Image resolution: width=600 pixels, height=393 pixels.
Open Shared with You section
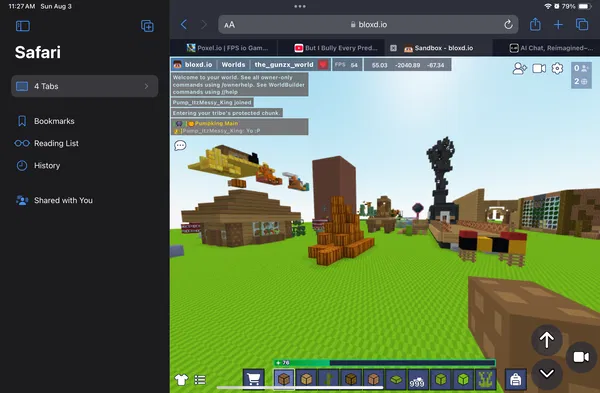pyautogui.click(x=54, y=200)
